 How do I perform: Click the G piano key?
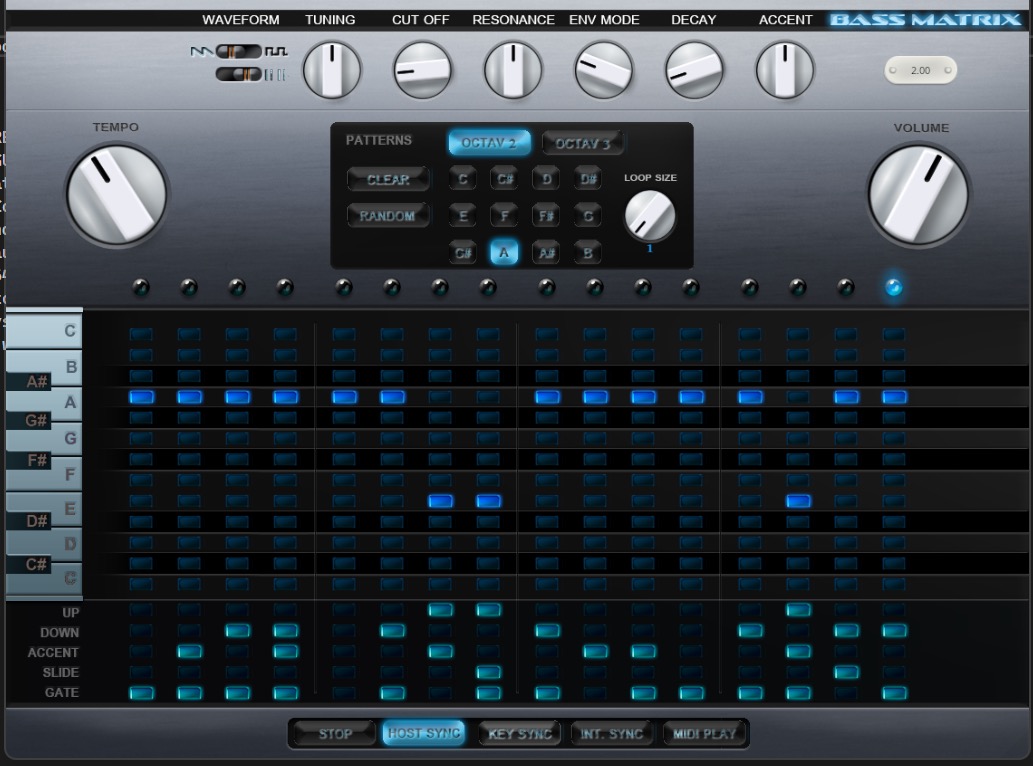coord(65,440)
